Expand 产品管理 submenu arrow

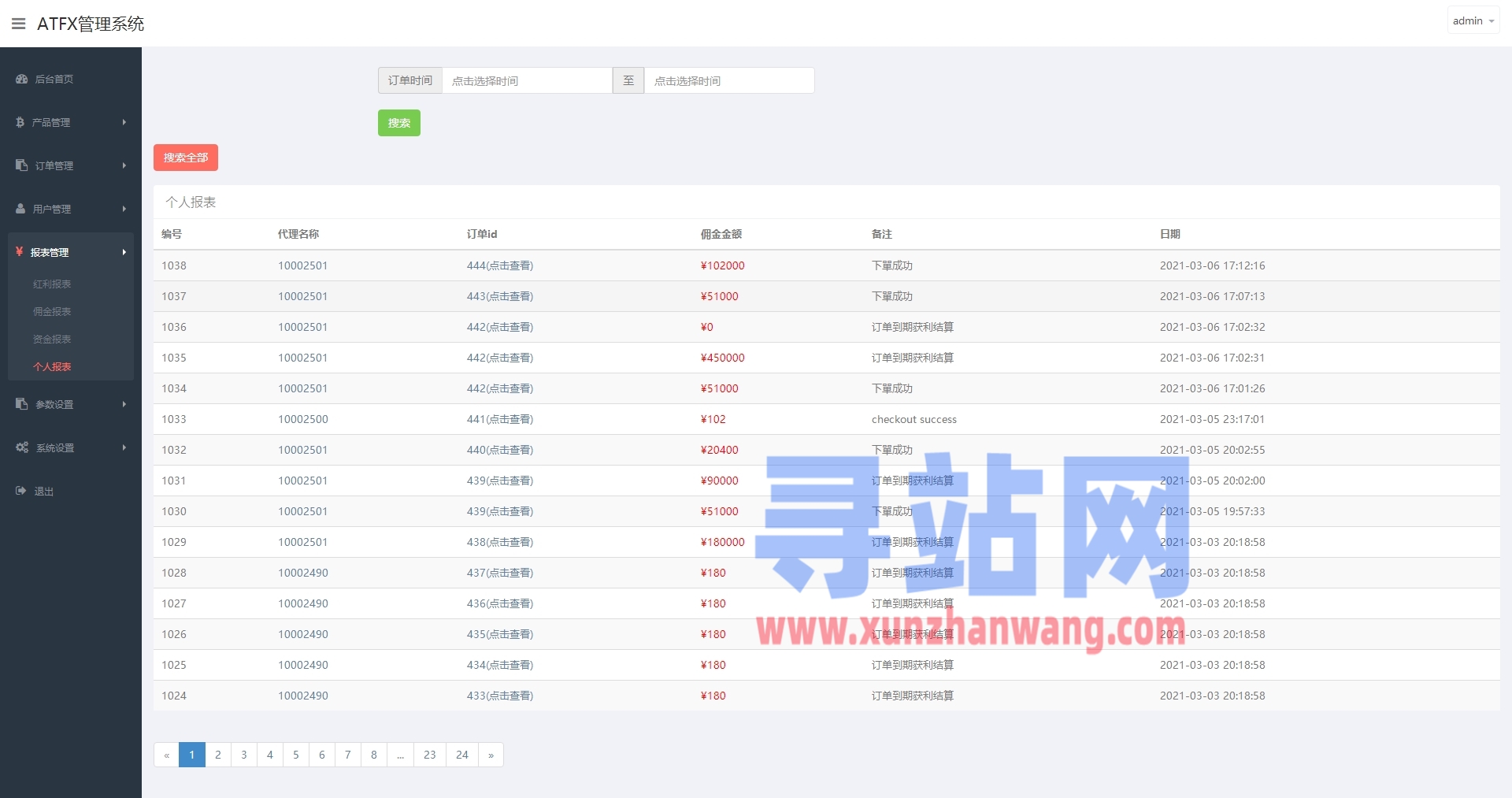coord(124,122)
